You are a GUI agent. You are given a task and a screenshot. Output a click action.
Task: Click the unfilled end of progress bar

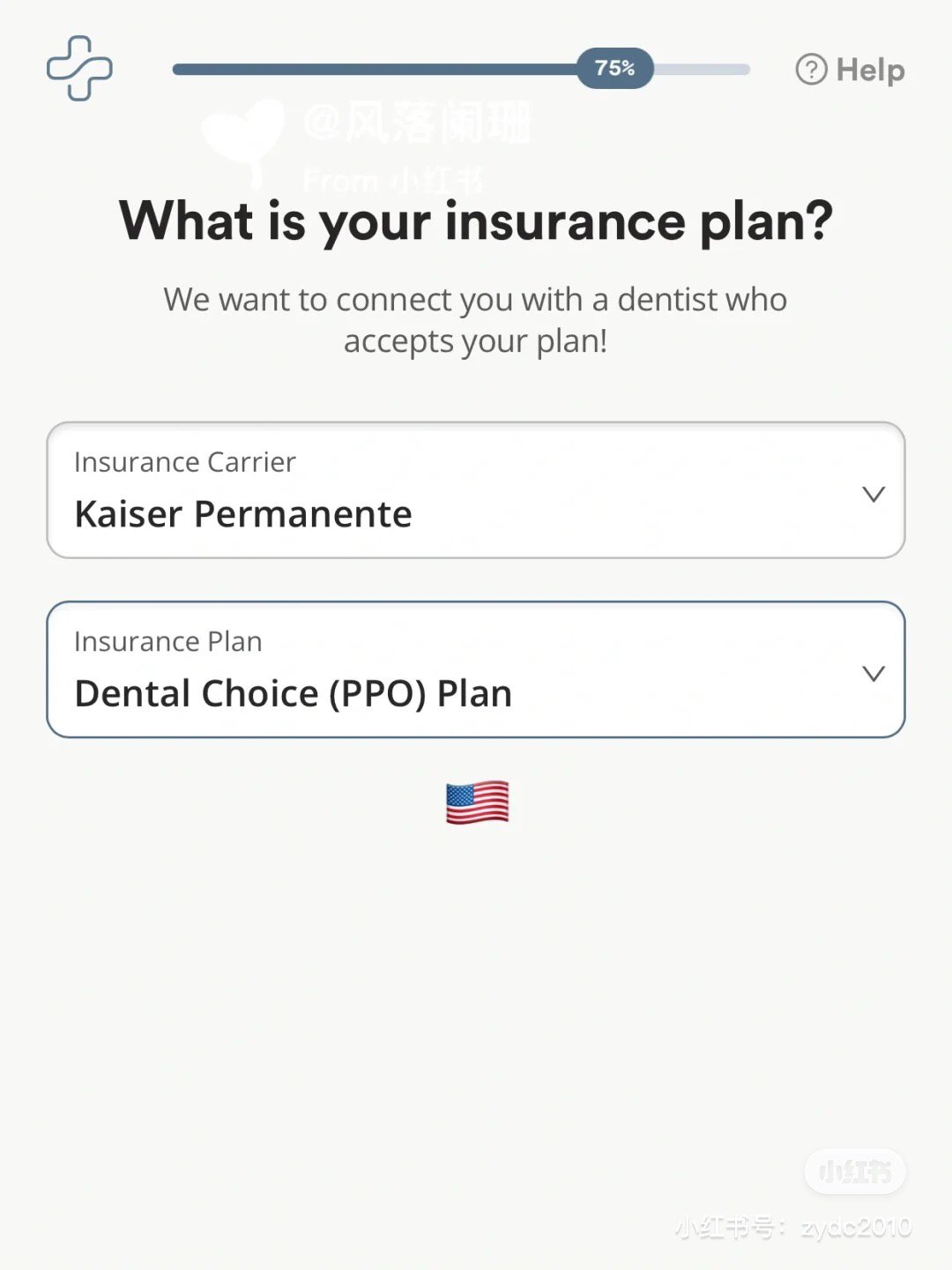705,69
